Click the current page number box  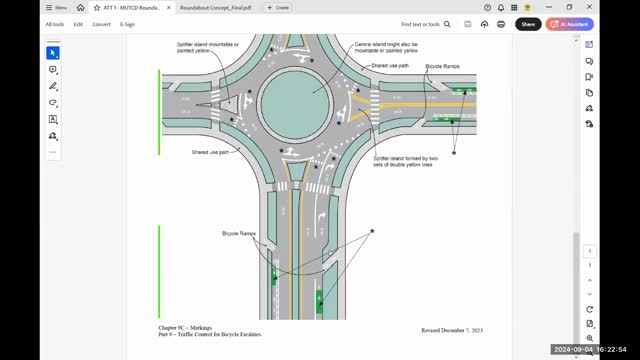(589, 251)
